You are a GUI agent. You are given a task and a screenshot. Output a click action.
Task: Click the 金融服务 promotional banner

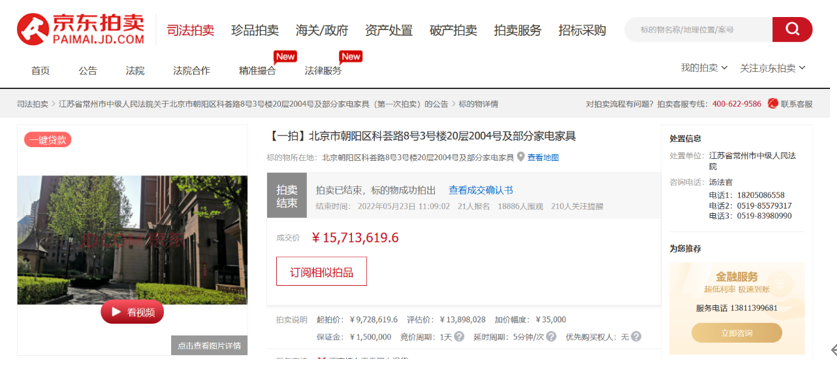[737, 308]
